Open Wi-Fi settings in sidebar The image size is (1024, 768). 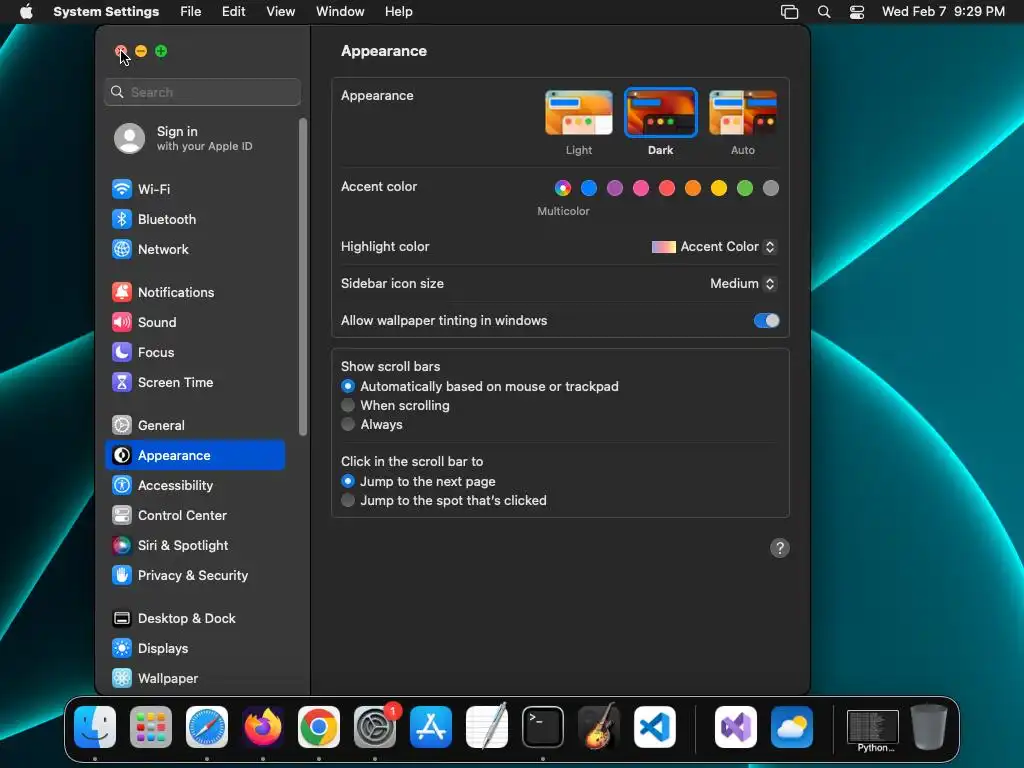[x=195, y=189]
